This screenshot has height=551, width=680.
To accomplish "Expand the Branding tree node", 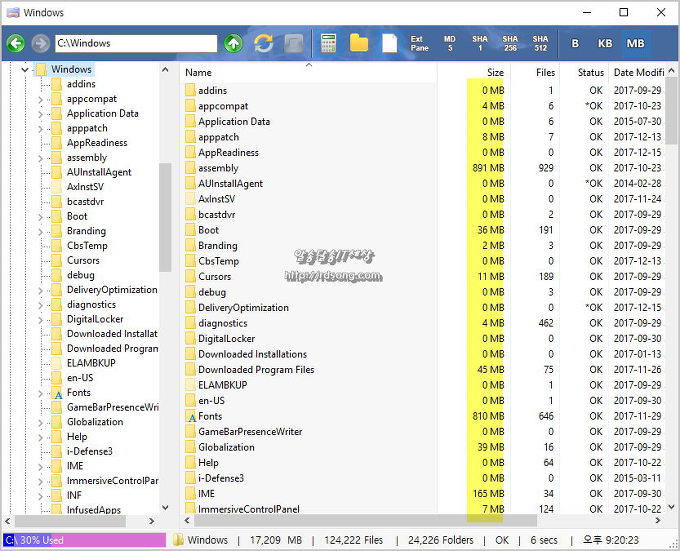I will click(x=40, y=231).
